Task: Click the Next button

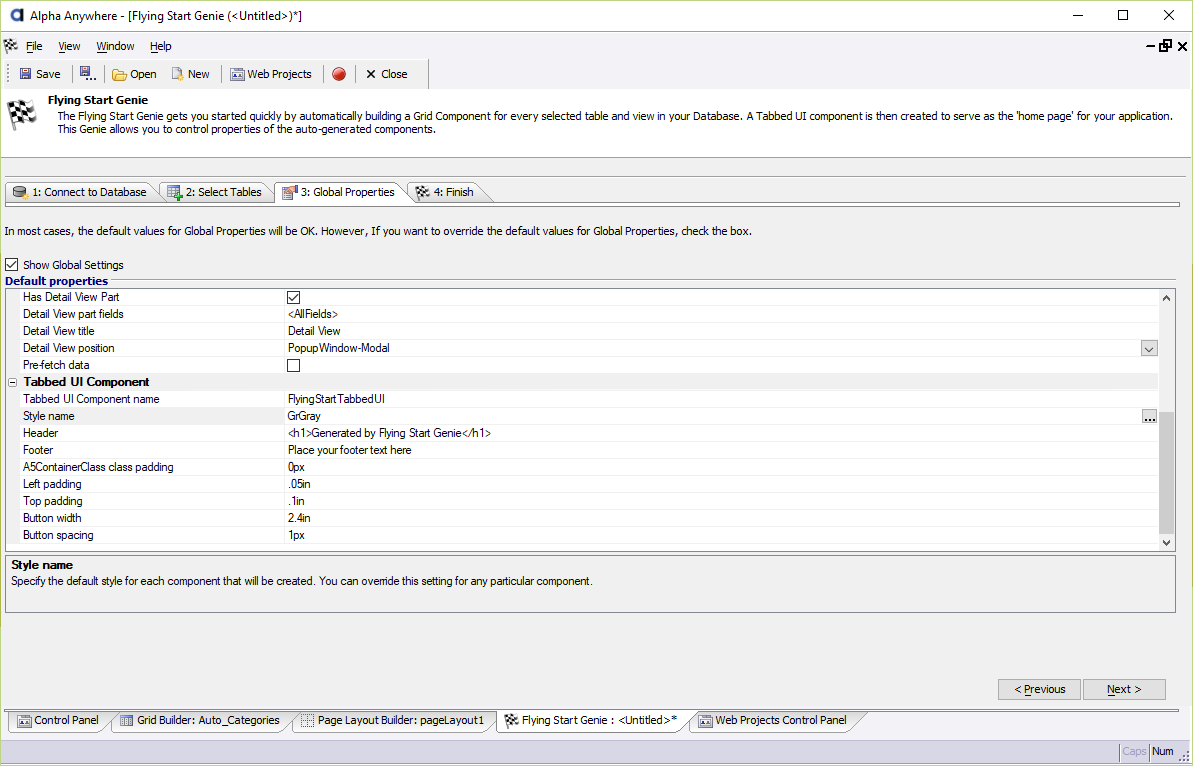Action: coord(1124,689)
